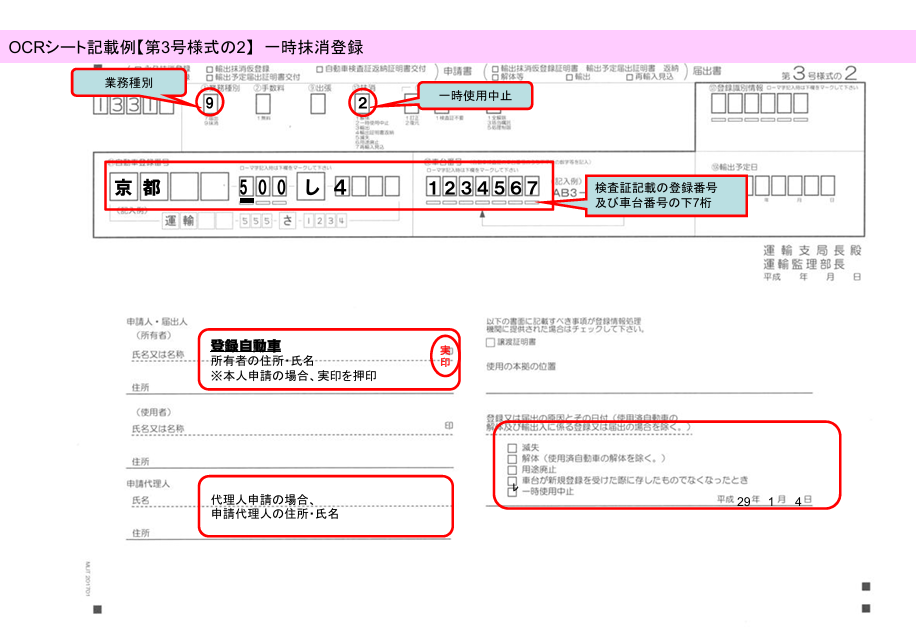Check the 輸出抹消仮登録 checkbox at top
The image size is (916, 633).
click(210, 69)
